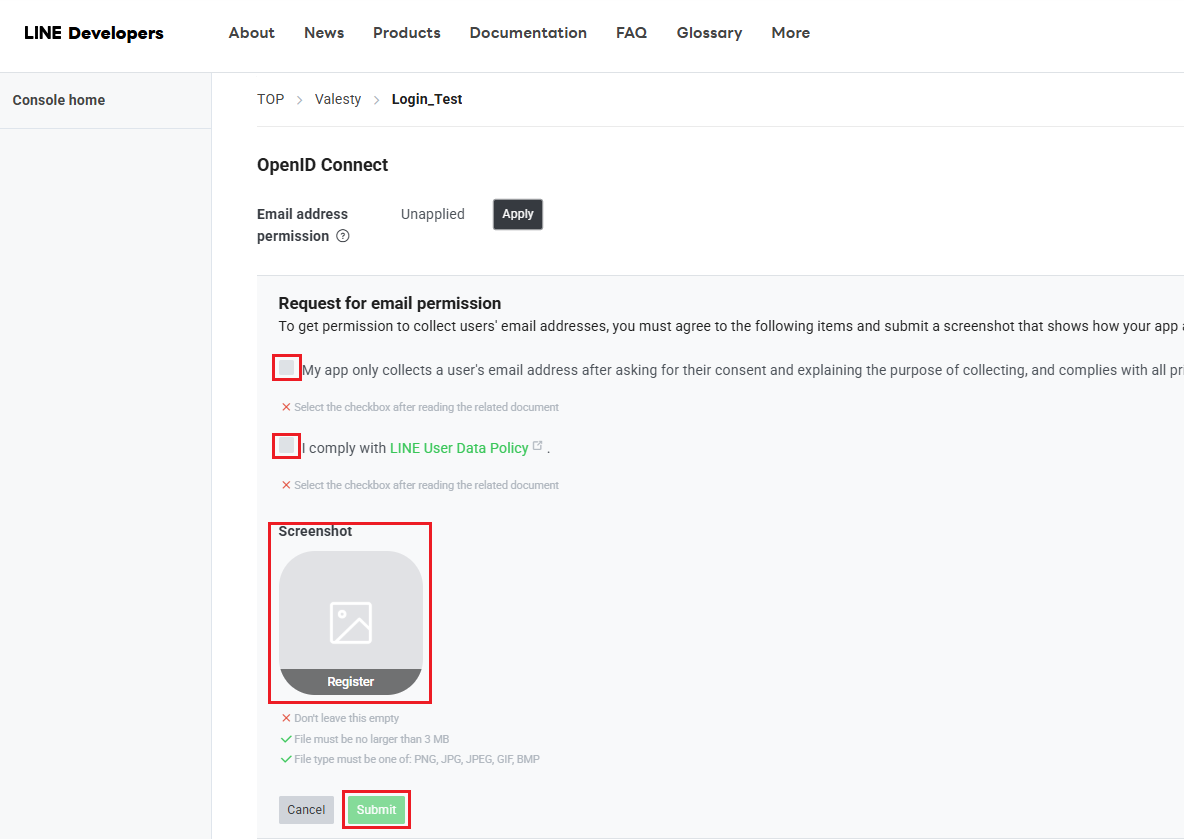The height and width of the screenshot is (839, 1184).
Task: Open Console home in the sidebar
Action: point(59,100)
